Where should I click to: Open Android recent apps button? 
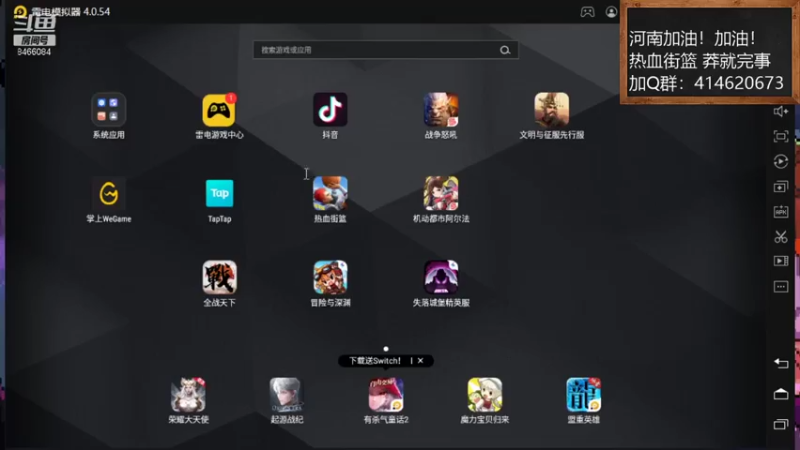781,424
